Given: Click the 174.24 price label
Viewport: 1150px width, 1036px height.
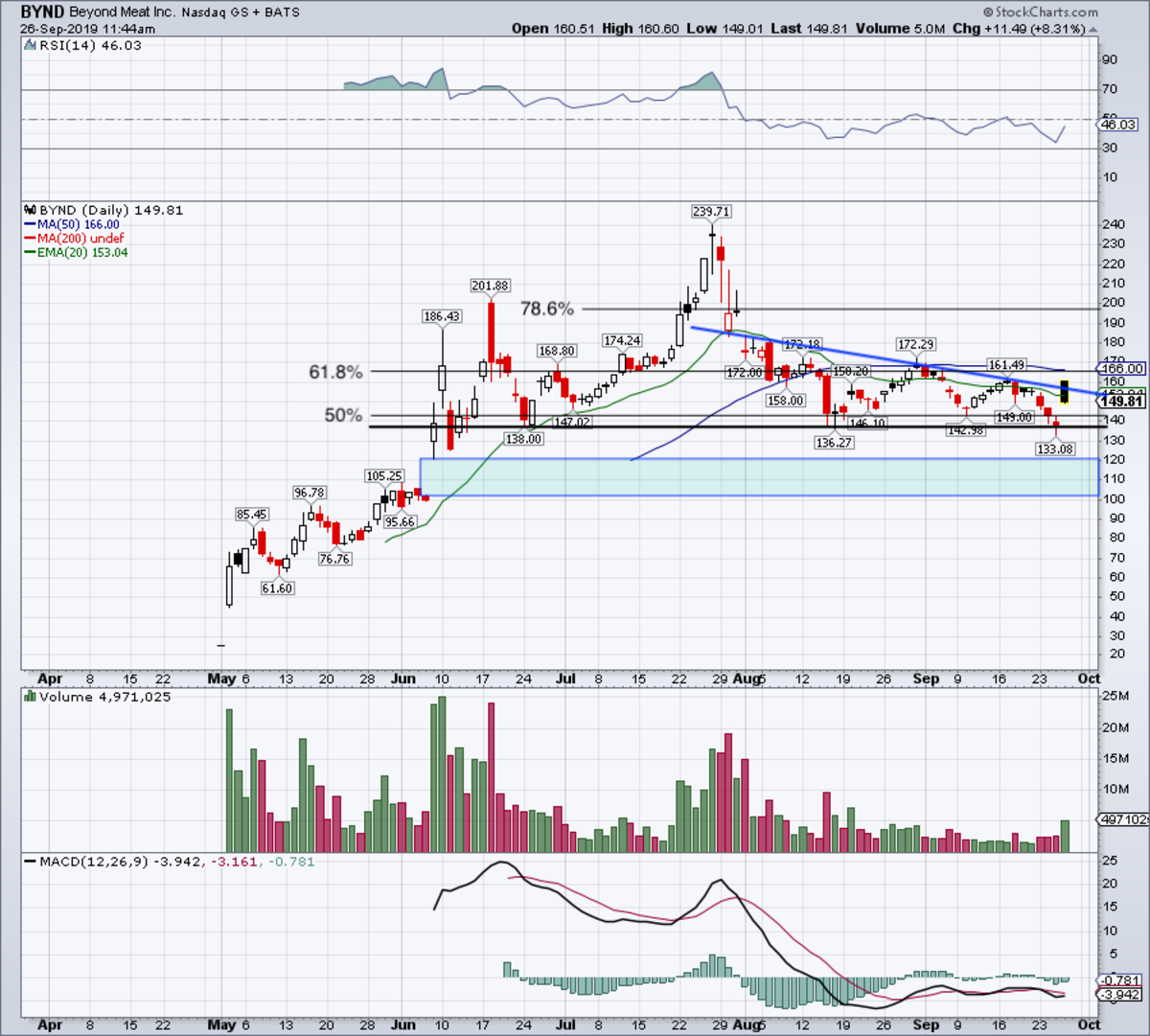Looking at the screenshot, I should [622, 340].
